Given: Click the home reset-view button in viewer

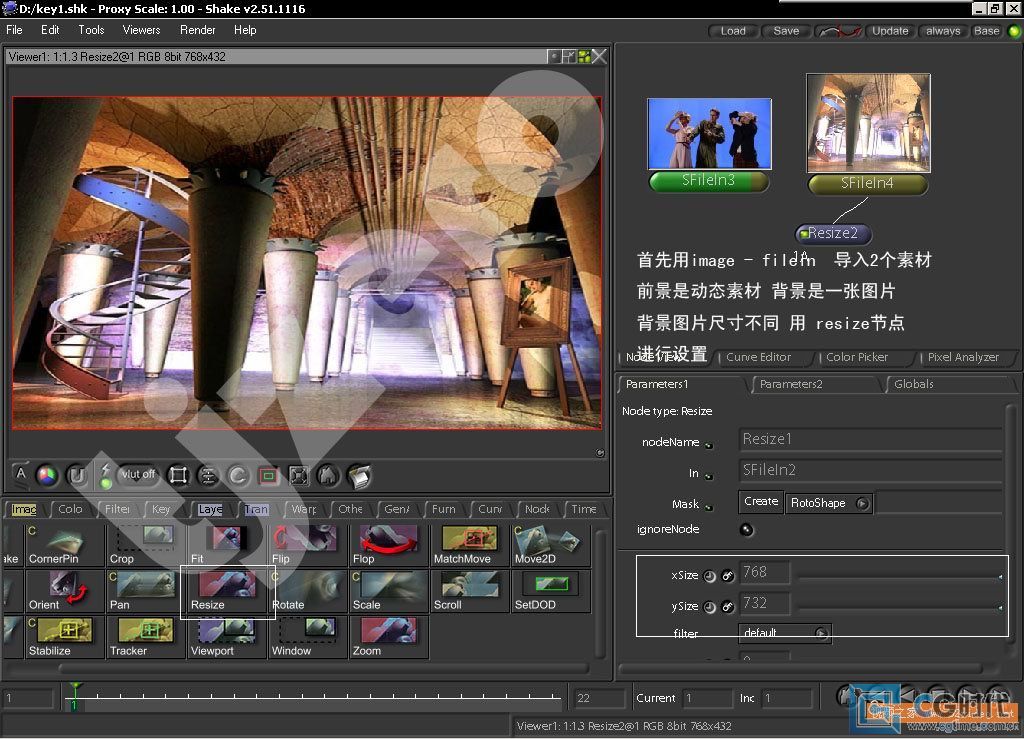Looking at the screenshot, I should pyautogui.click(x=328, y=475).
